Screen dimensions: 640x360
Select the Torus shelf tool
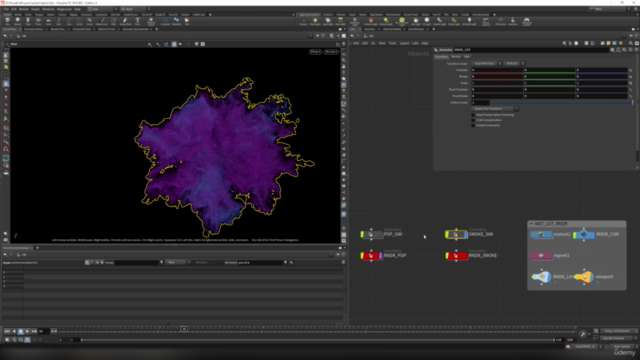pos(38,21)
